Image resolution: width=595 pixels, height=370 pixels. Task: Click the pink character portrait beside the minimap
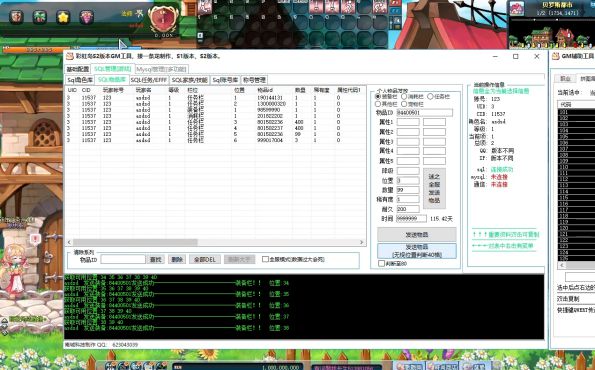click(516, 8)
